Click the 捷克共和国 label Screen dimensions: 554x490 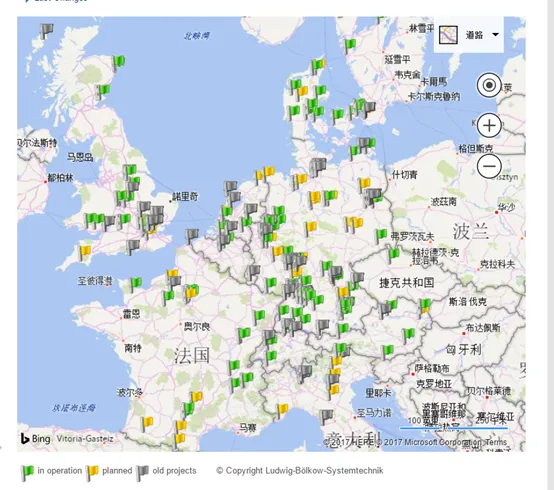407,283
